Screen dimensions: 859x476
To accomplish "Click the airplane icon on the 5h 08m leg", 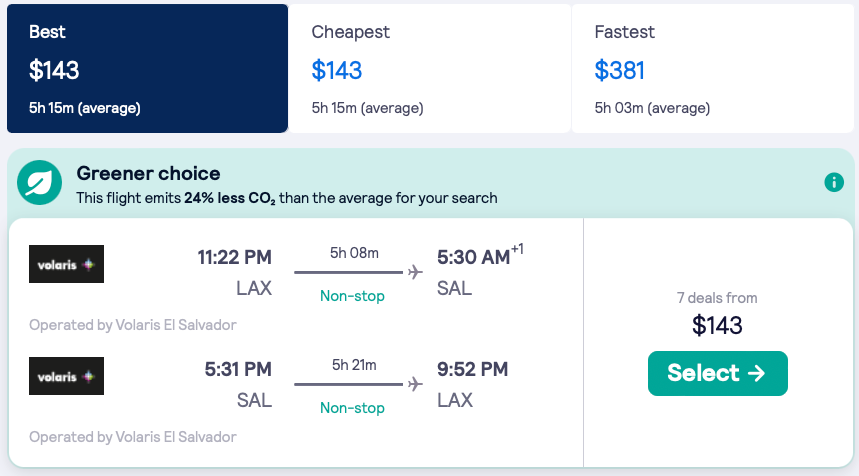I will coord(416,272).
